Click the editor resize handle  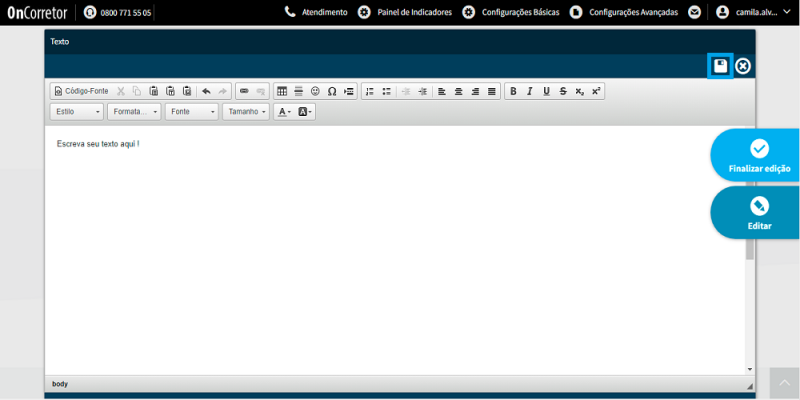pyautogui.click(x=749, y=386)
